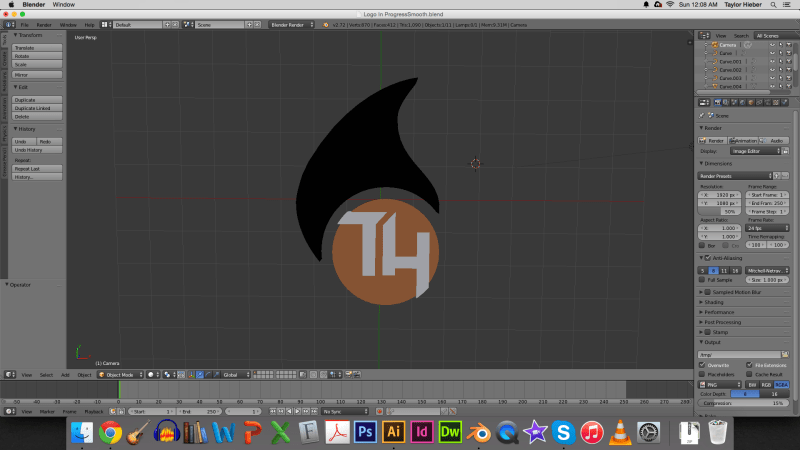Open the File menu in Blender header

click(x=24, y=24)
